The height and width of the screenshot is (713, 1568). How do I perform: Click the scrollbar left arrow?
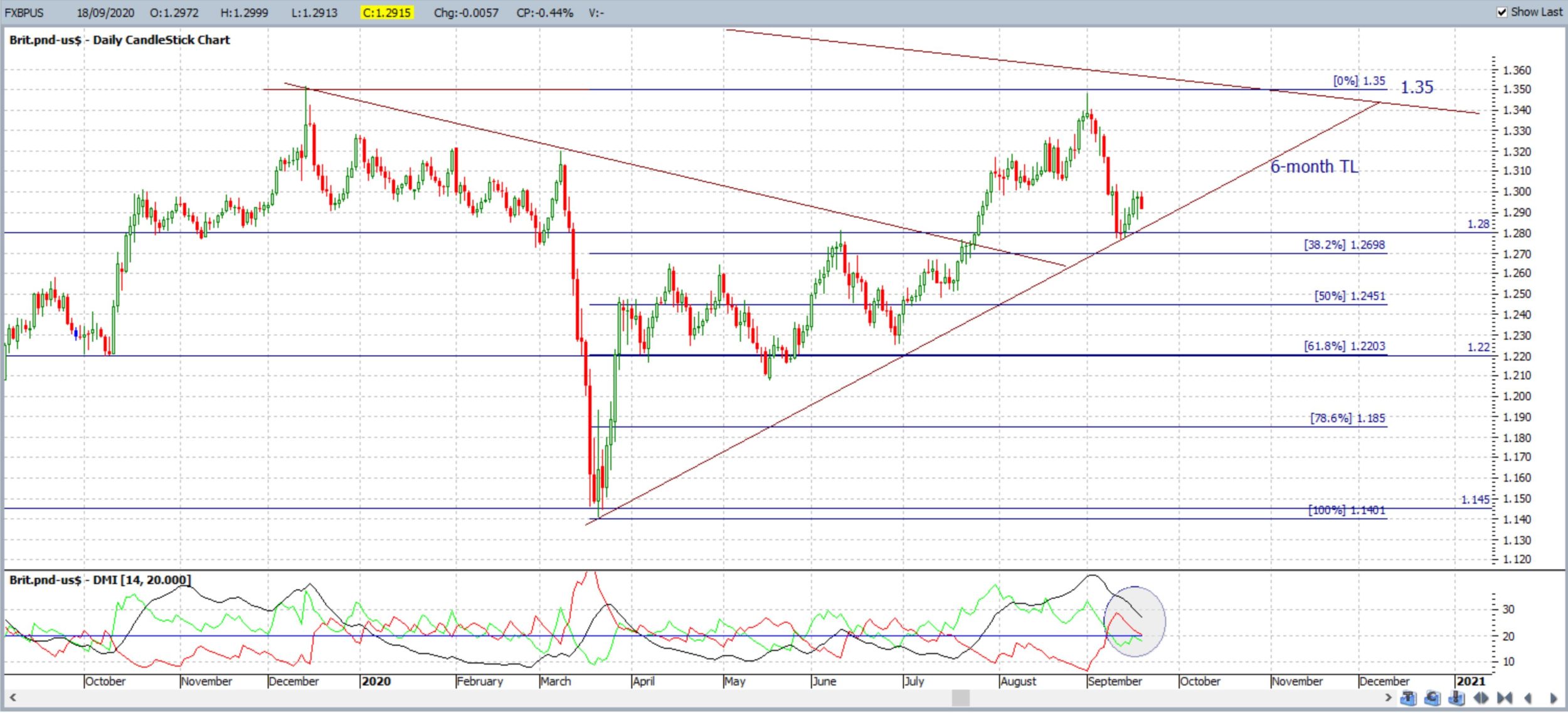[x=12, y=697]
